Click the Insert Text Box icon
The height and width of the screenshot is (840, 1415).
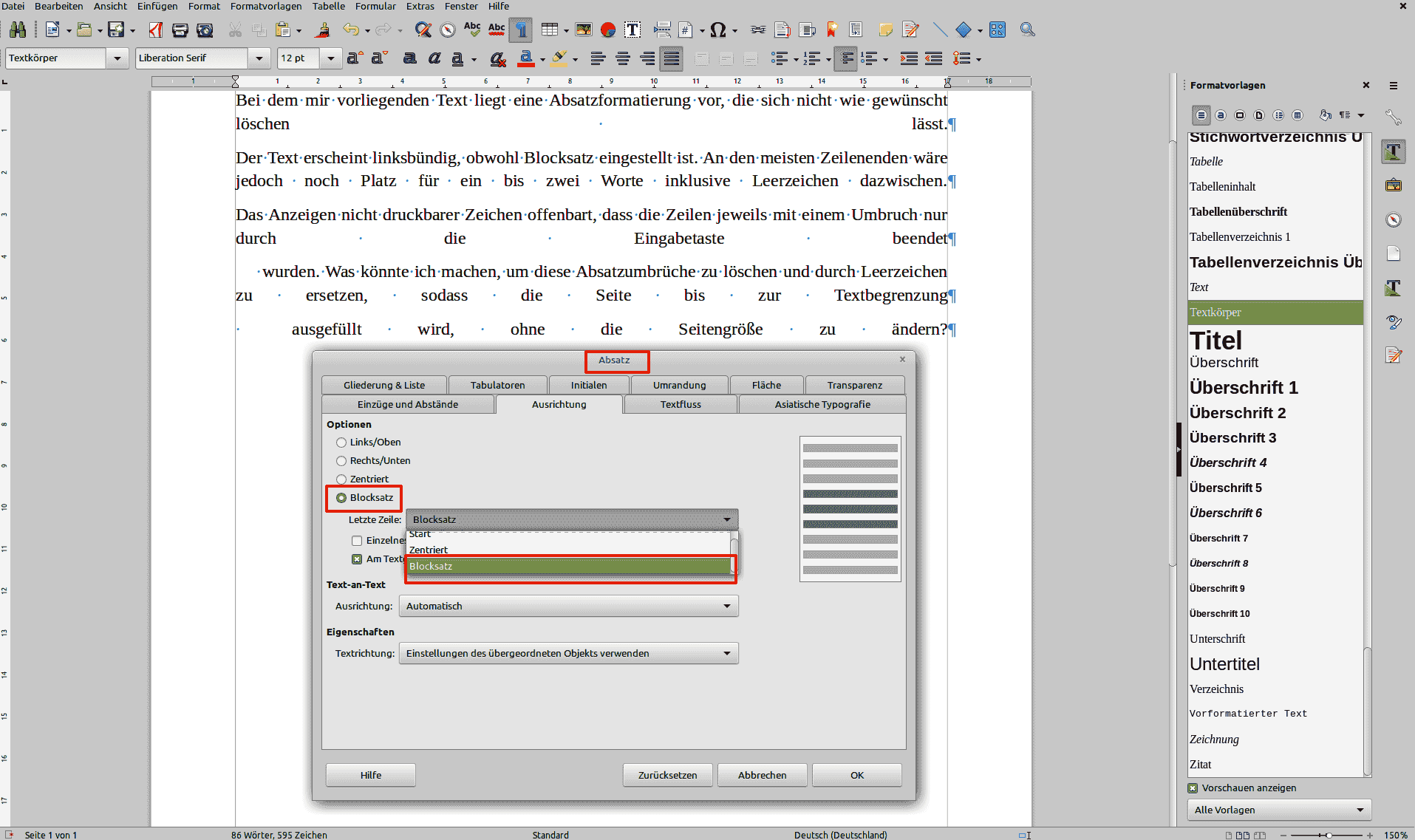633,30
